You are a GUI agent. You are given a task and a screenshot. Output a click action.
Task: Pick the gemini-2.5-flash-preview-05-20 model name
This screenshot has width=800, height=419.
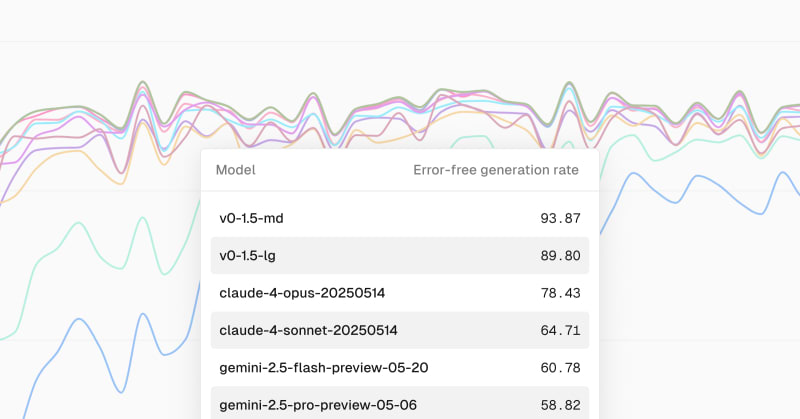[323, 367]
